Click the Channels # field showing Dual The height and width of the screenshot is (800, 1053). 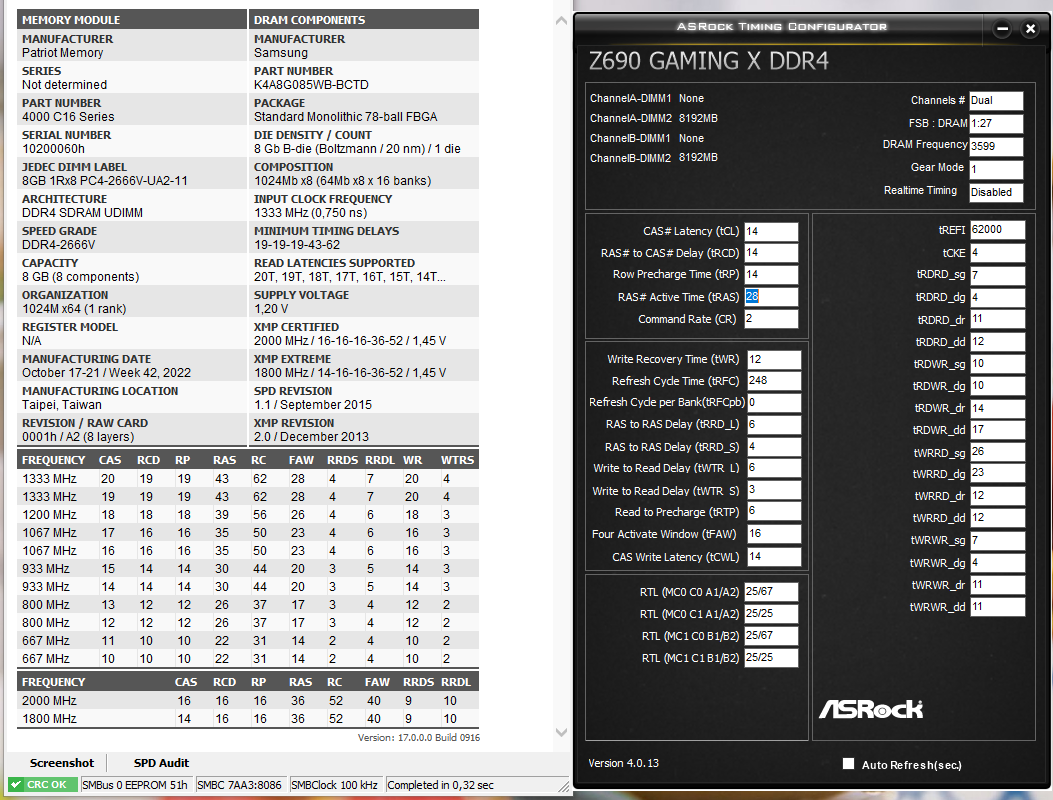pos(996,101)
